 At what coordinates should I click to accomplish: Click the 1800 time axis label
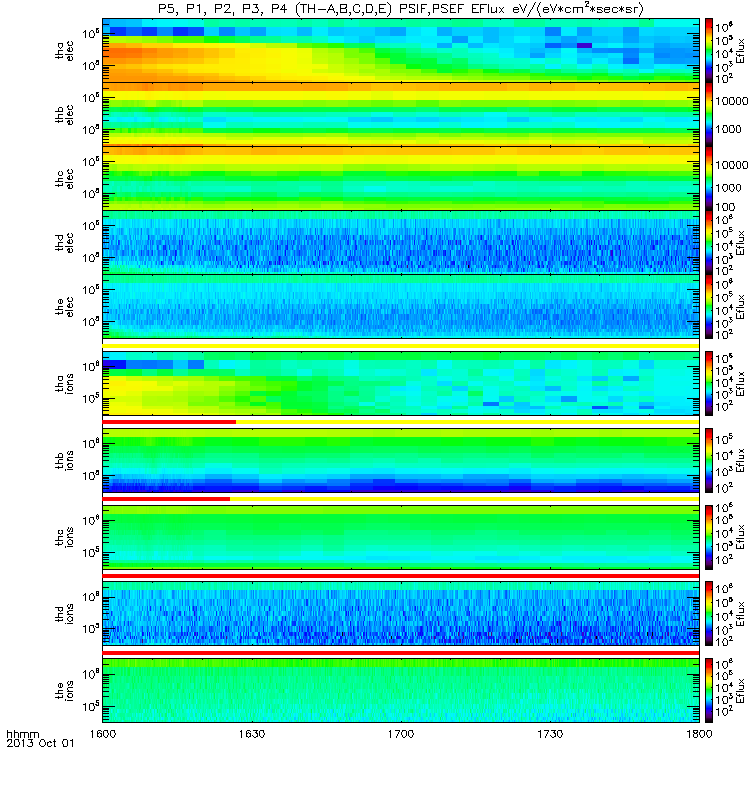coord(699,734)
